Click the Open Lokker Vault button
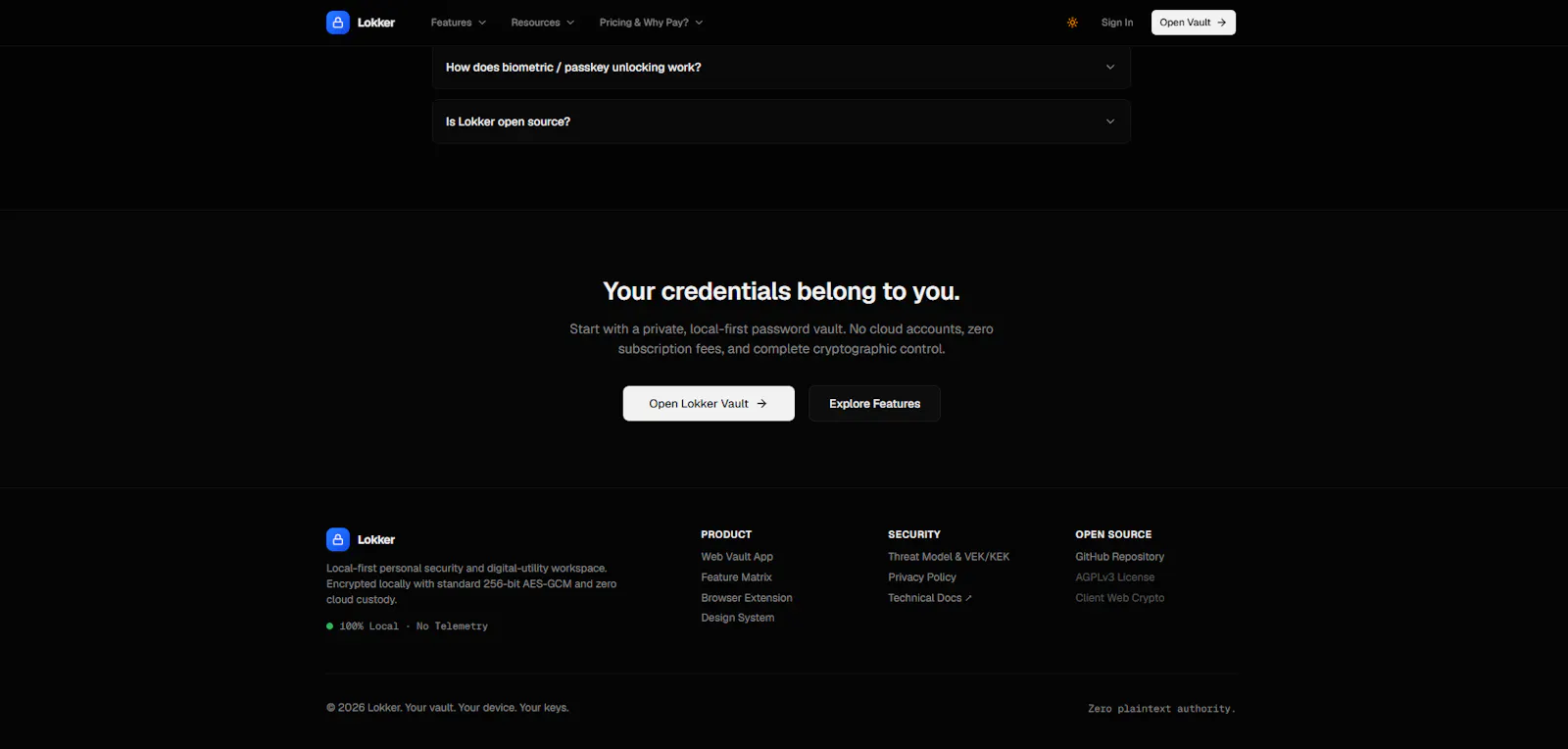This screenshot has width=1568, height=749. click(x=709, y=404)
